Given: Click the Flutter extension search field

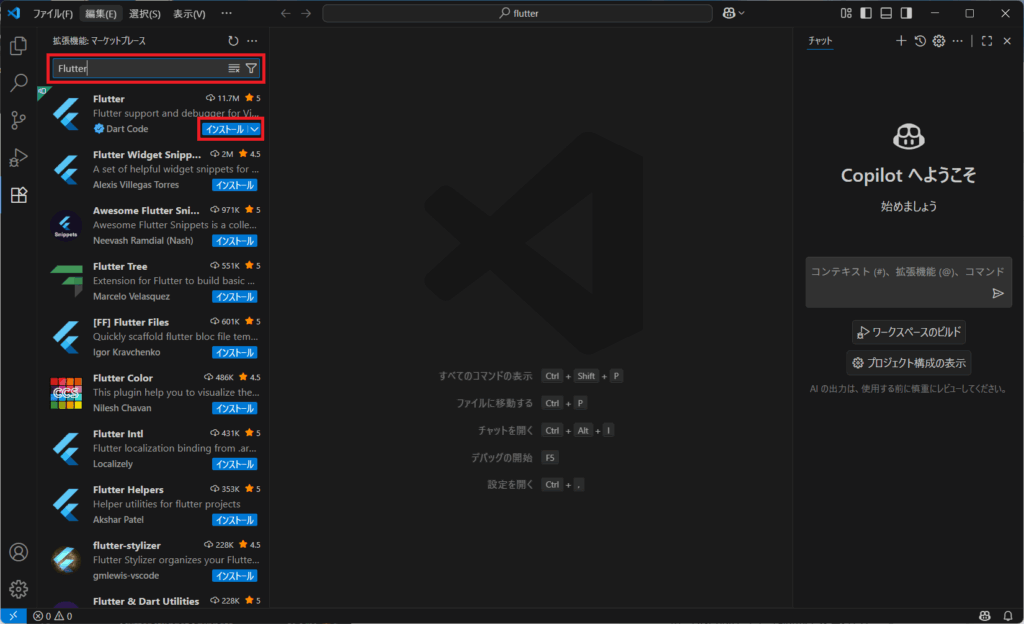Looking at the screenshot, I should coord(140,69).
